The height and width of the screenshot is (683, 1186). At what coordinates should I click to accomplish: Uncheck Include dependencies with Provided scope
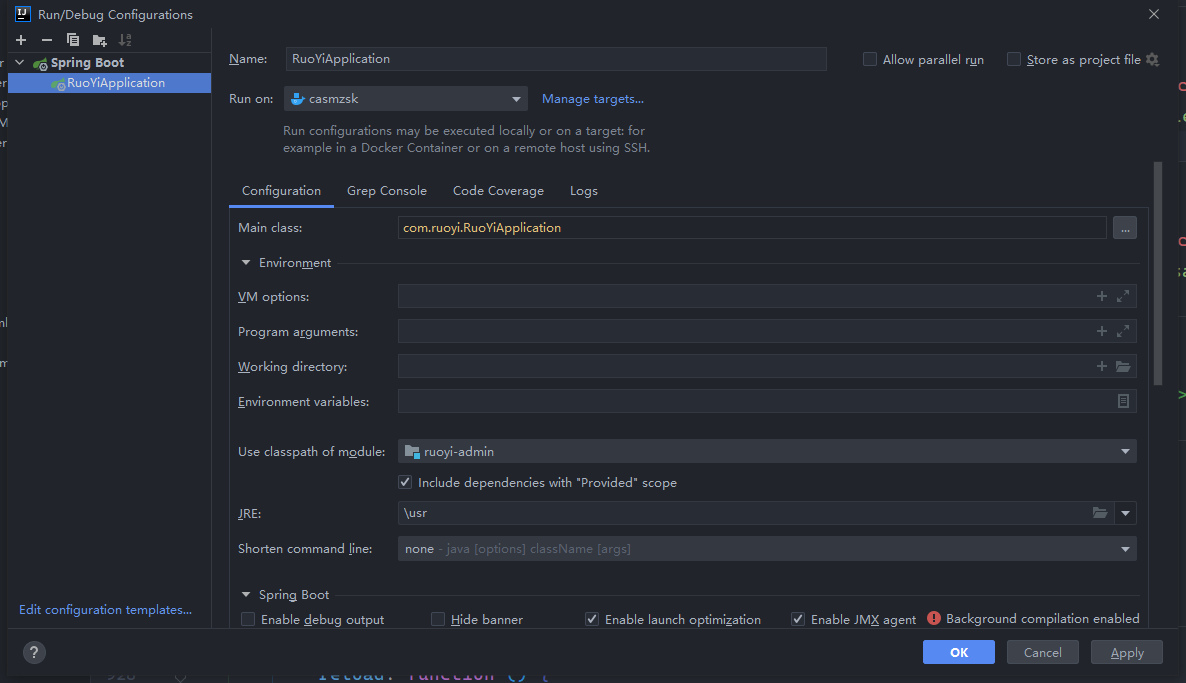tap(405, 483)
